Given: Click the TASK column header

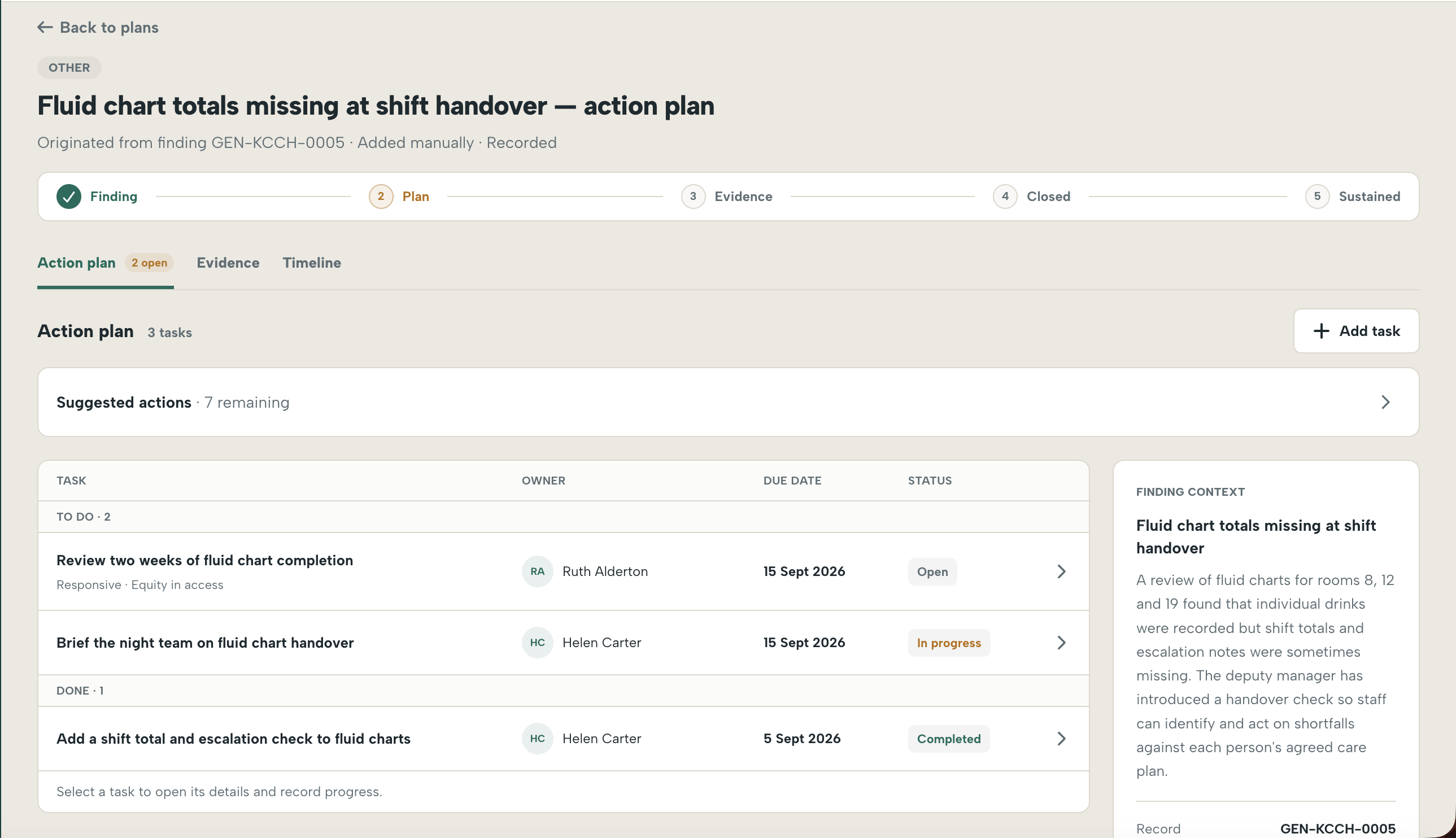Looking at the screenshot, I should [71, 481].
